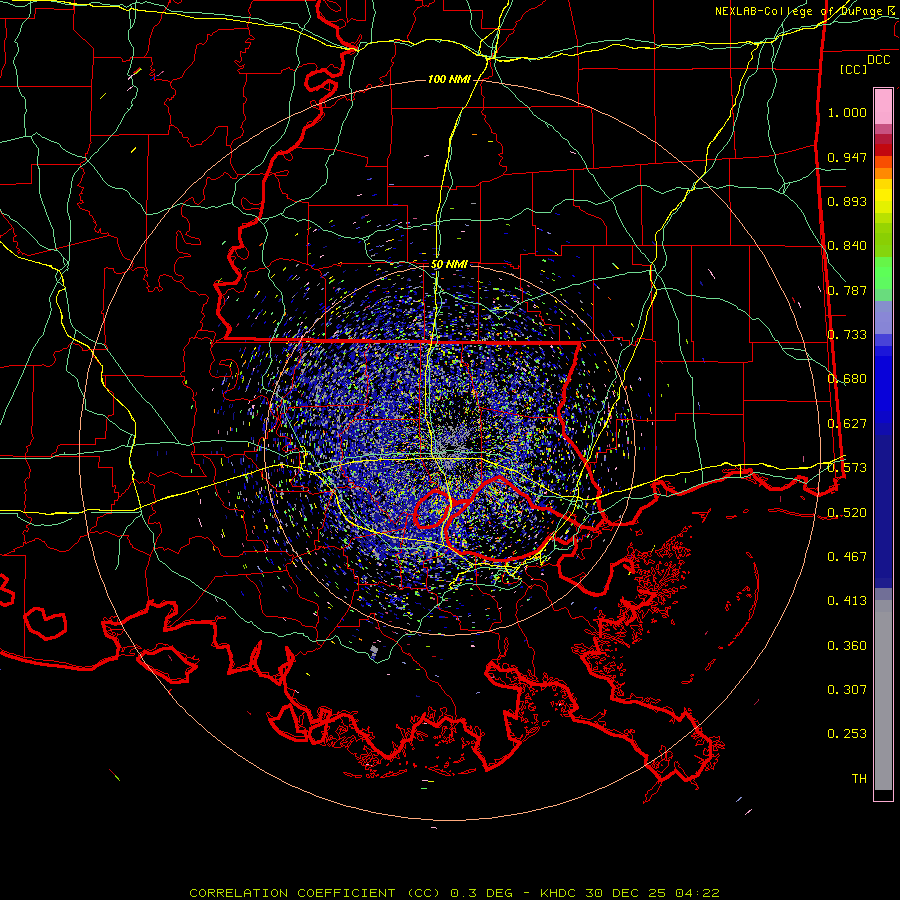The width and height of the screenshot is (900, 900).
Task: Click the [CC] units label
Action: click(x=854, y=69)
